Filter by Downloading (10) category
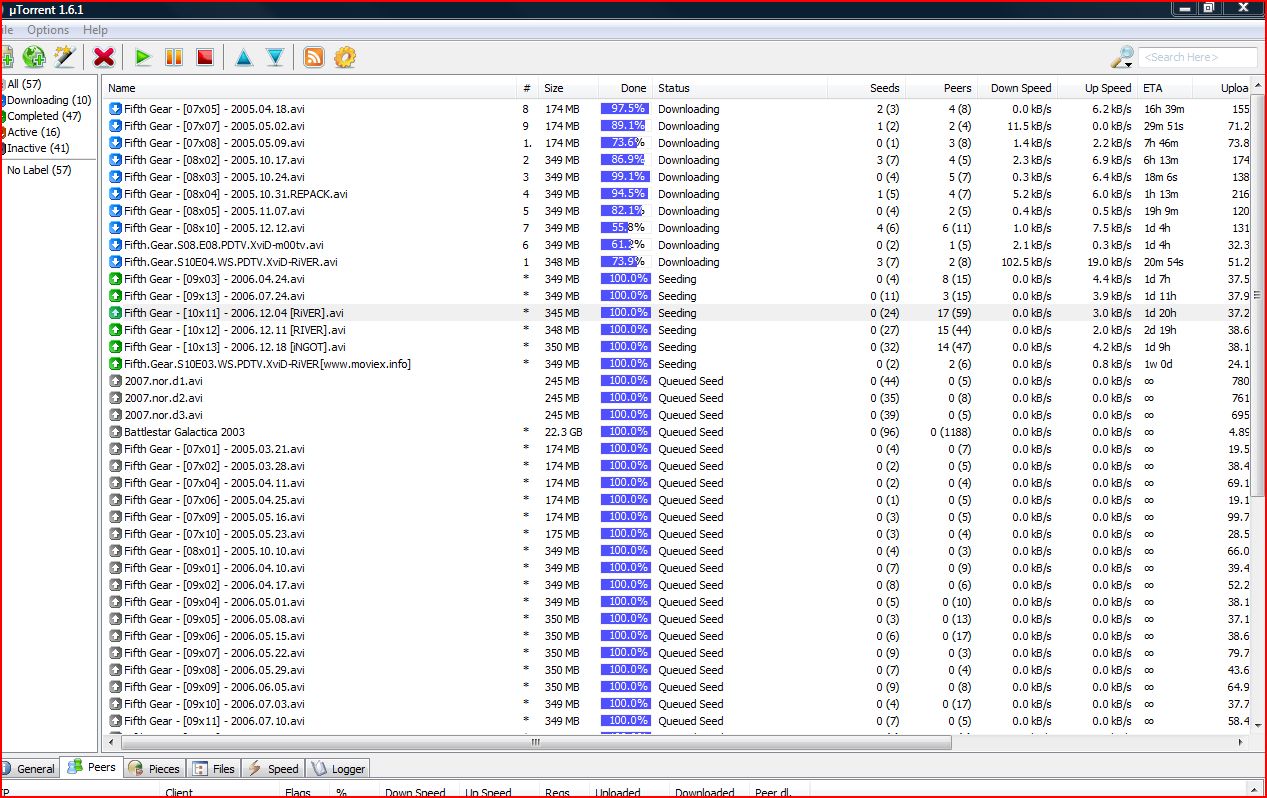This screenshot has height=798, width=1267. coord(49,100)
